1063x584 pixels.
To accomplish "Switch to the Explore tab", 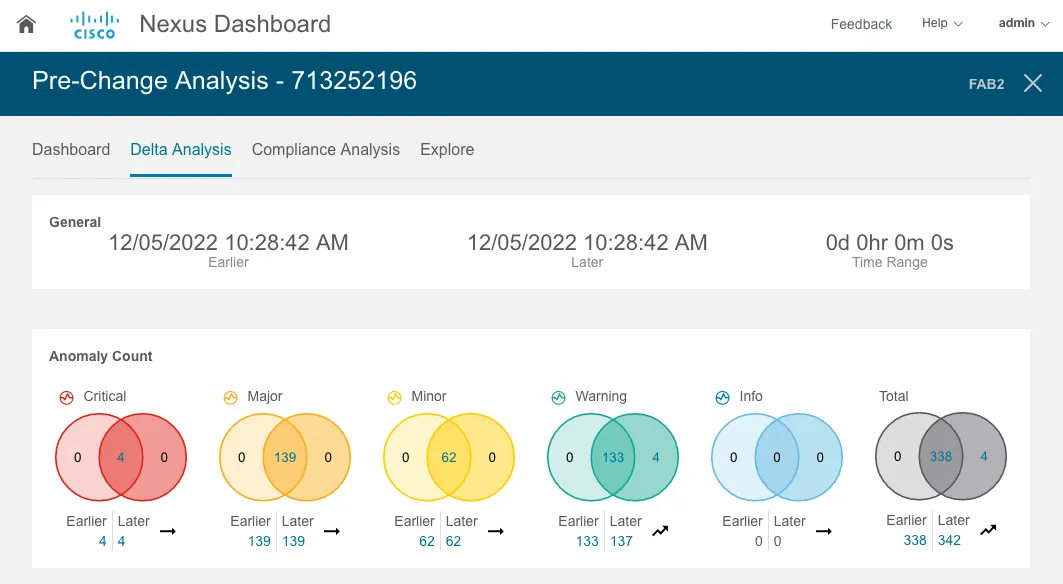I will [x=447, y=149].
